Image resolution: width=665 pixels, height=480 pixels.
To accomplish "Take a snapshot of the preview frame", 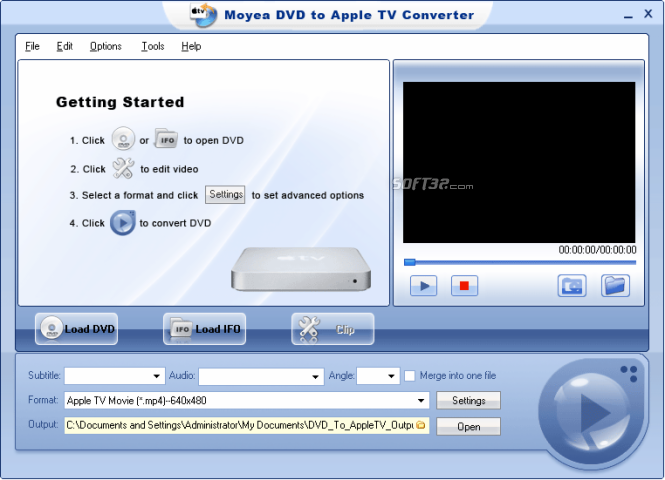I will pos(572,285).
